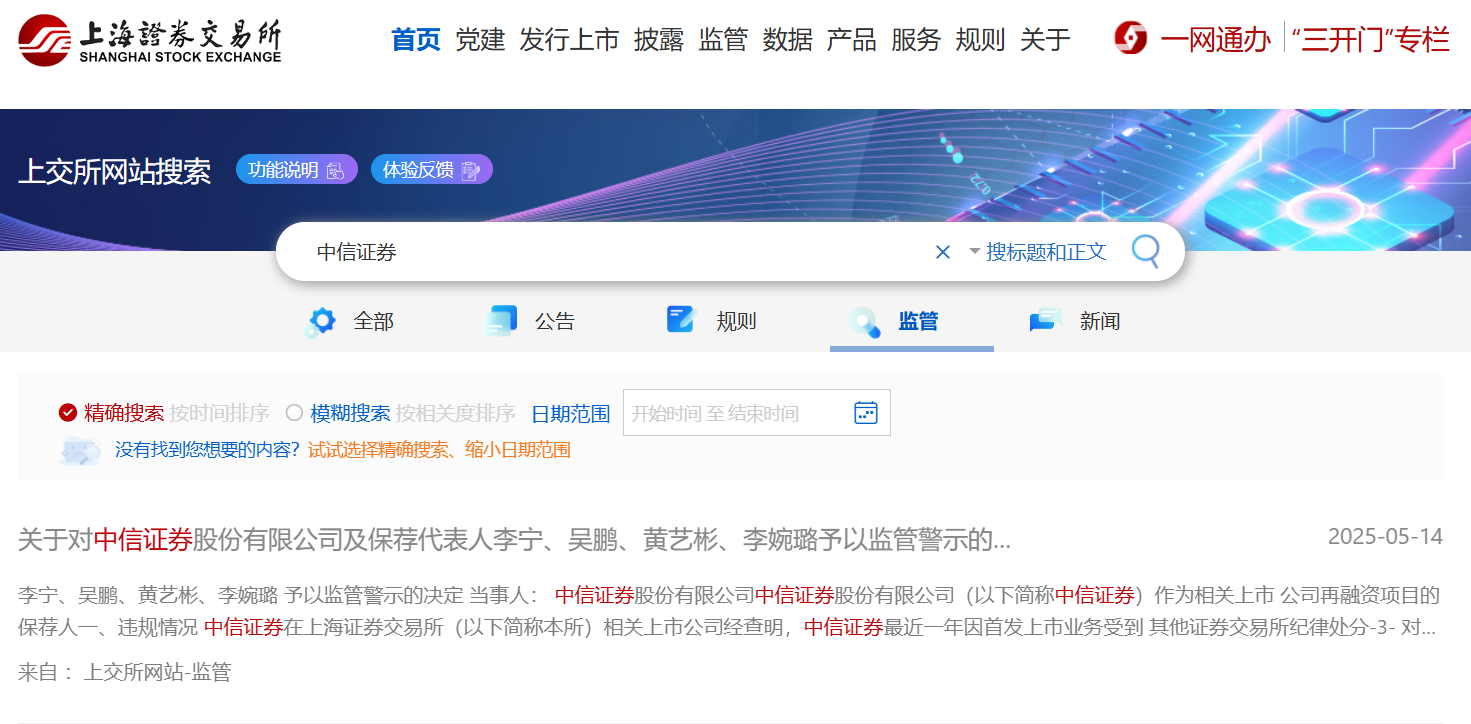Click the Shanghai Stock Exchange logo
The width and height of the screenshot is (1471, 724).
point(150,40)
